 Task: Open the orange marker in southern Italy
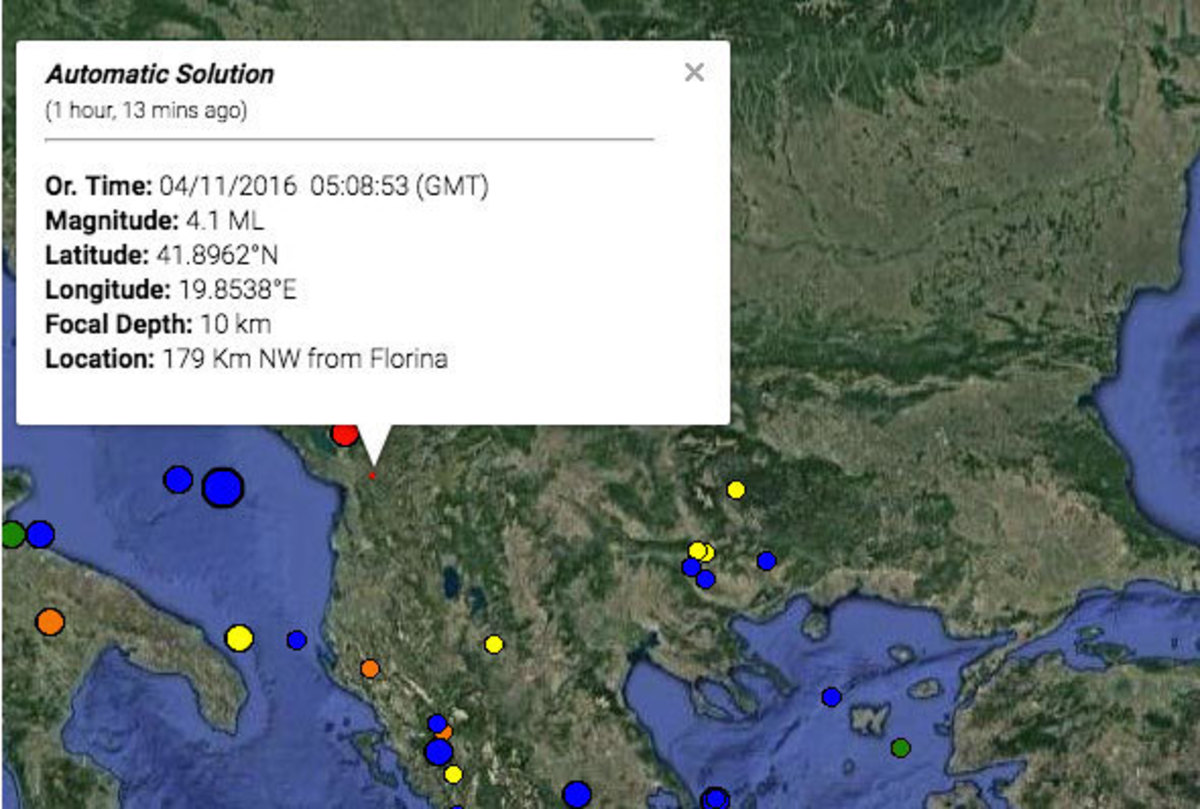pos(49,622)
